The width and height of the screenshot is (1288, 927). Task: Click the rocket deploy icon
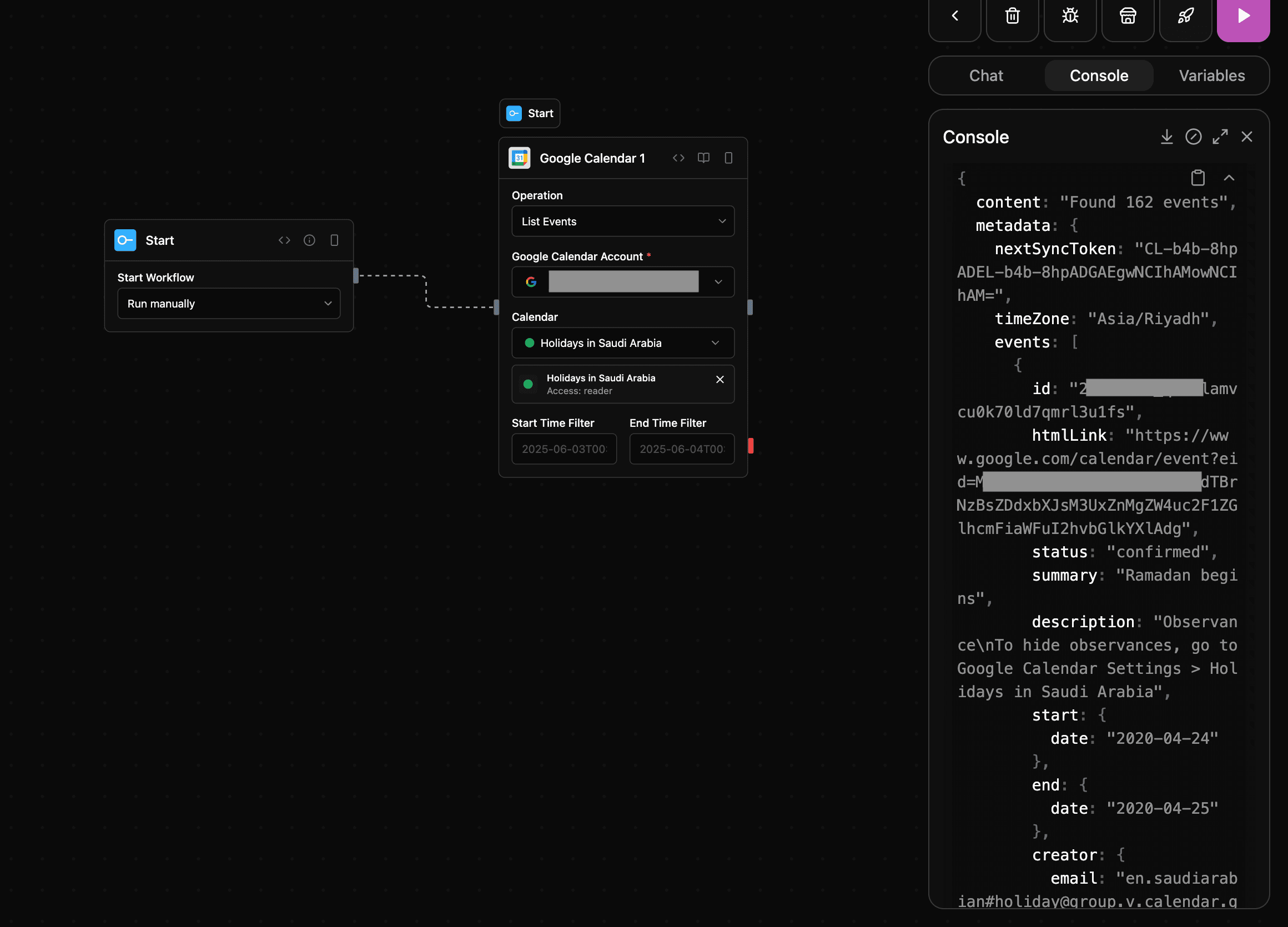coord(1186,16)
